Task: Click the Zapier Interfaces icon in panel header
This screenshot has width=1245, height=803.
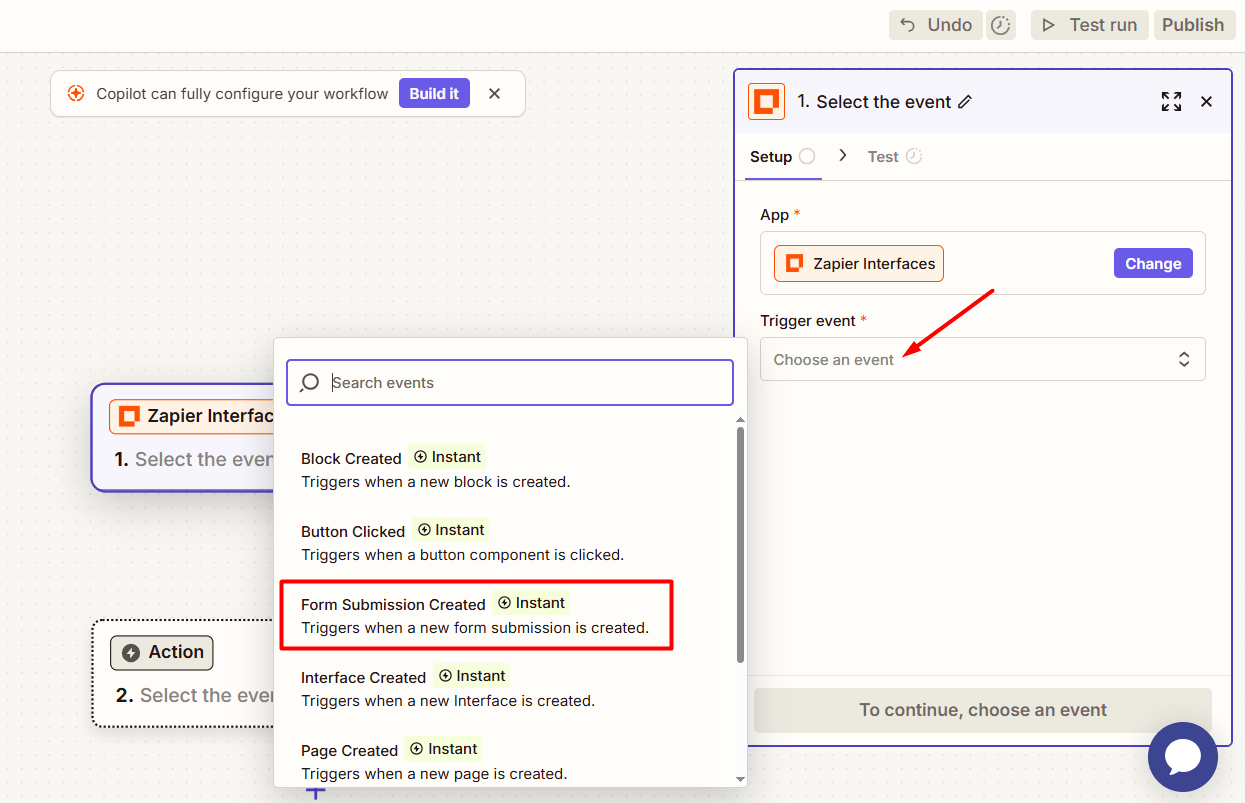Action: coord(766,101)
